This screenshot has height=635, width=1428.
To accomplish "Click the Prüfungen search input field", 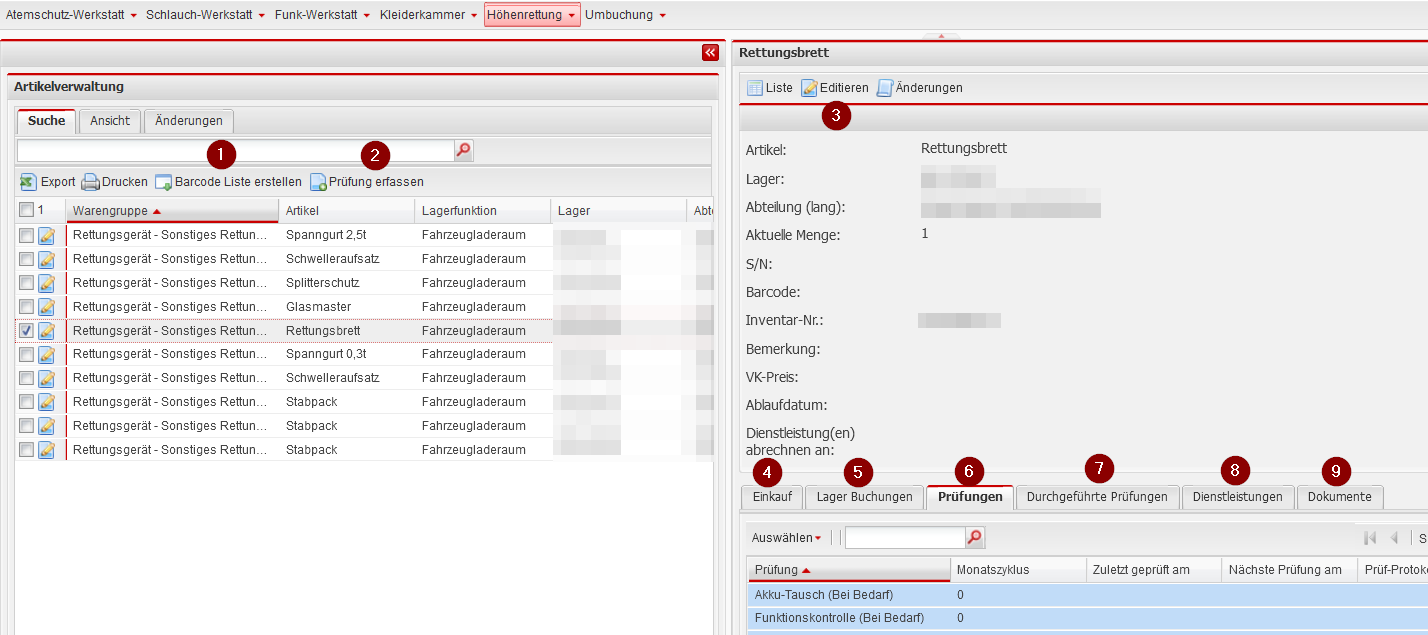I will pyautogui.click(x=904, y=538).
